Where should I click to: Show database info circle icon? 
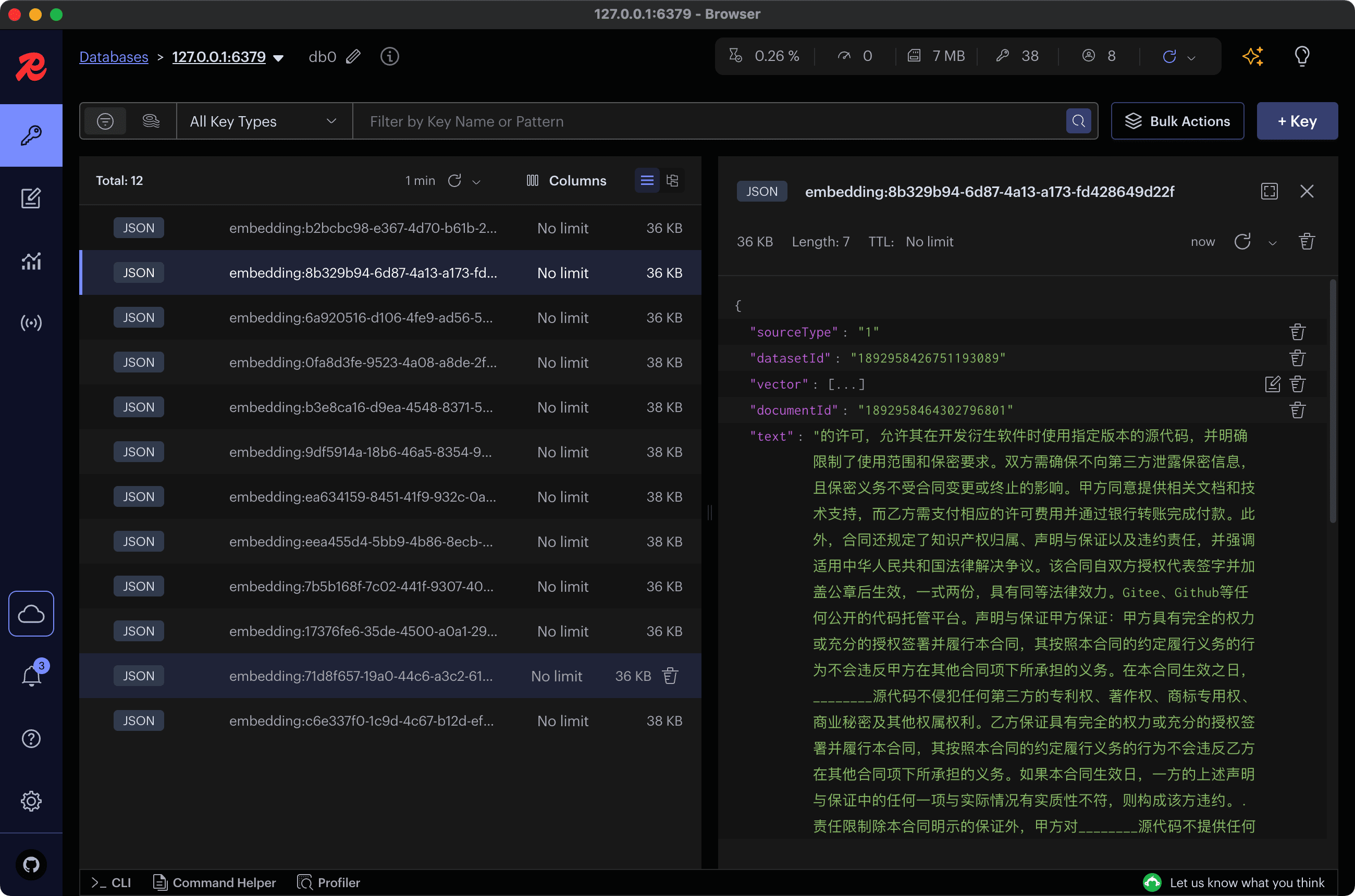coord(389,57)
